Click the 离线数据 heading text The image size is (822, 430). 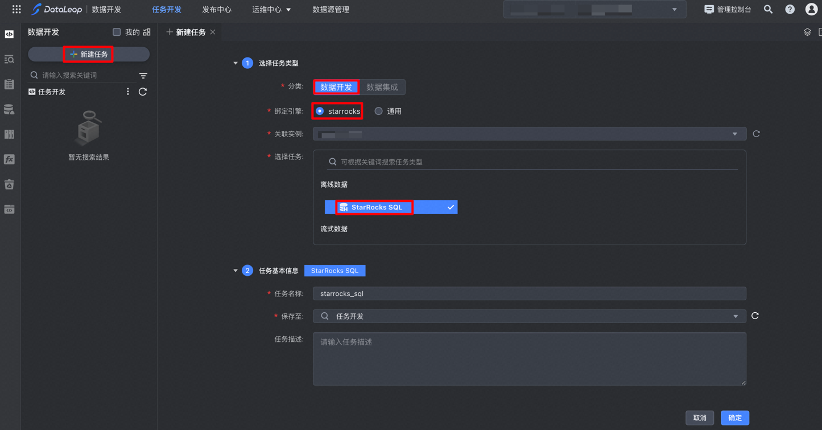tap(334, 185)
